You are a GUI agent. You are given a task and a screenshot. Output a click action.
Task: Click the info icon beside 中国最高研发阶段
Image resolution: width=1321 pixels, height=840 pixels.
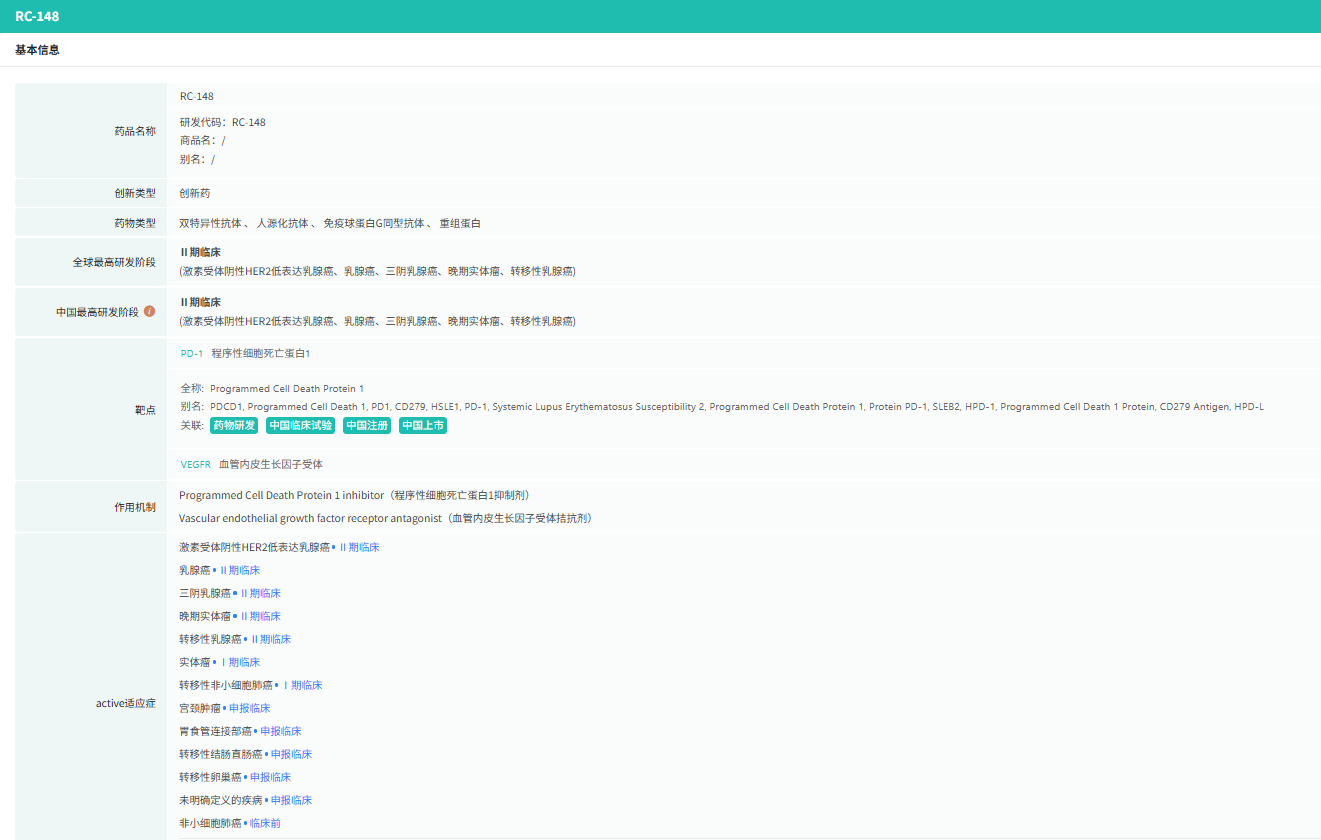(150, 311)
